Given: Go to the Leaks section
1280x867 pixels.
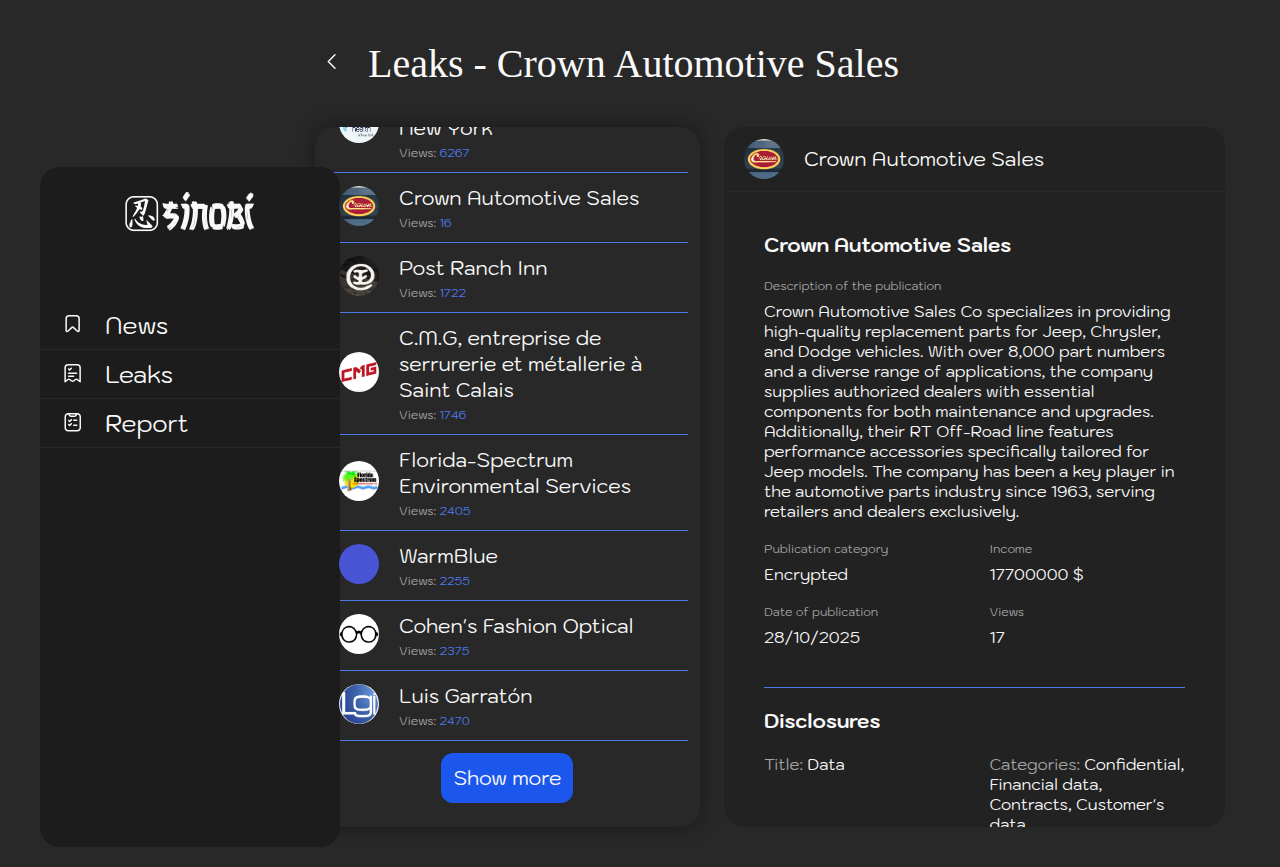Looking at the screenshot, I should coord(139,375).
